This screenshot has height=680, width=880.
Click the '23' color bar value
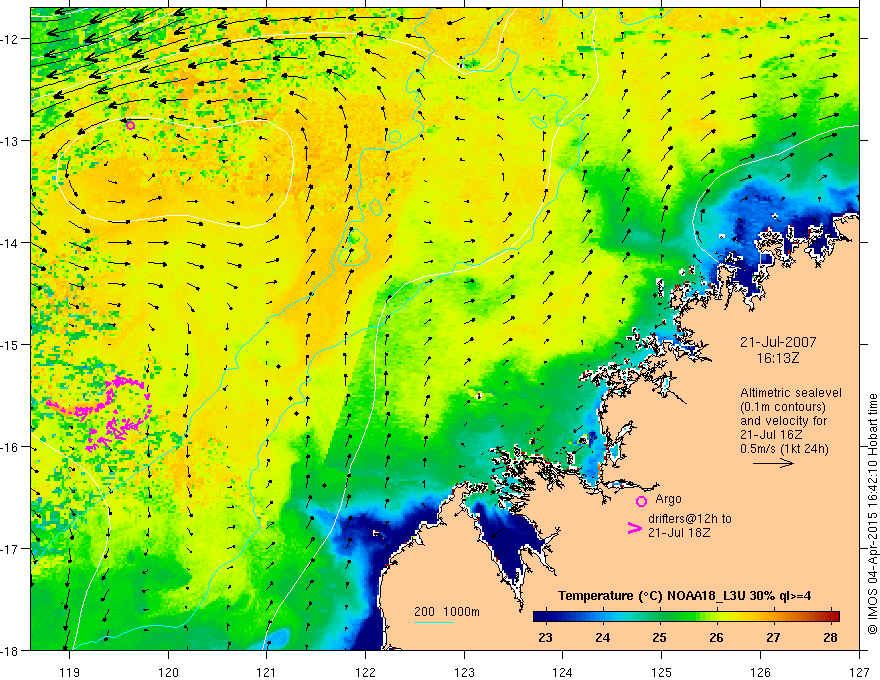545,637
